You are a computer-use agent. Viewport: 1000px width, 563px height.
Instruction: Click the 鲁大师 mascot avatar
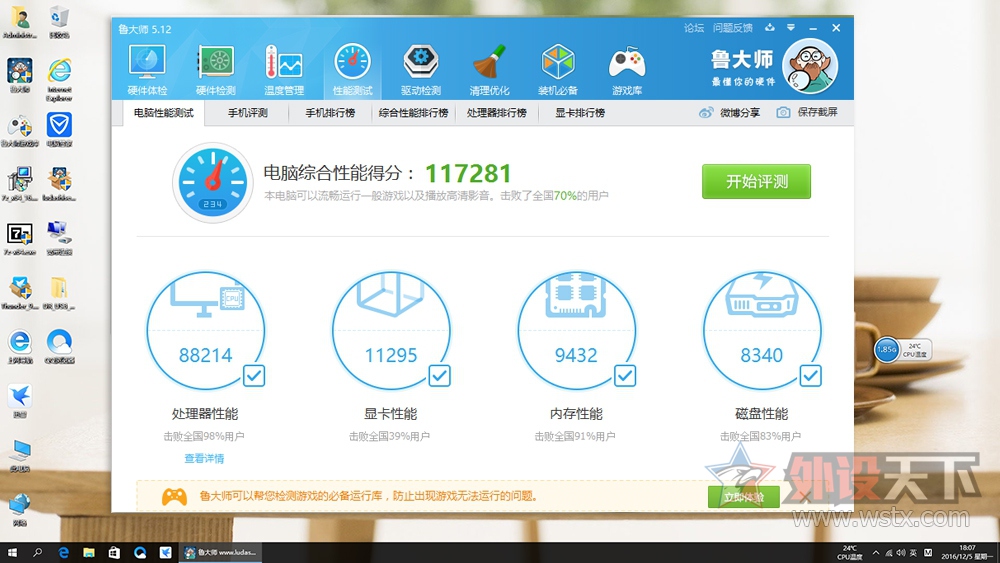coord(810,66)
